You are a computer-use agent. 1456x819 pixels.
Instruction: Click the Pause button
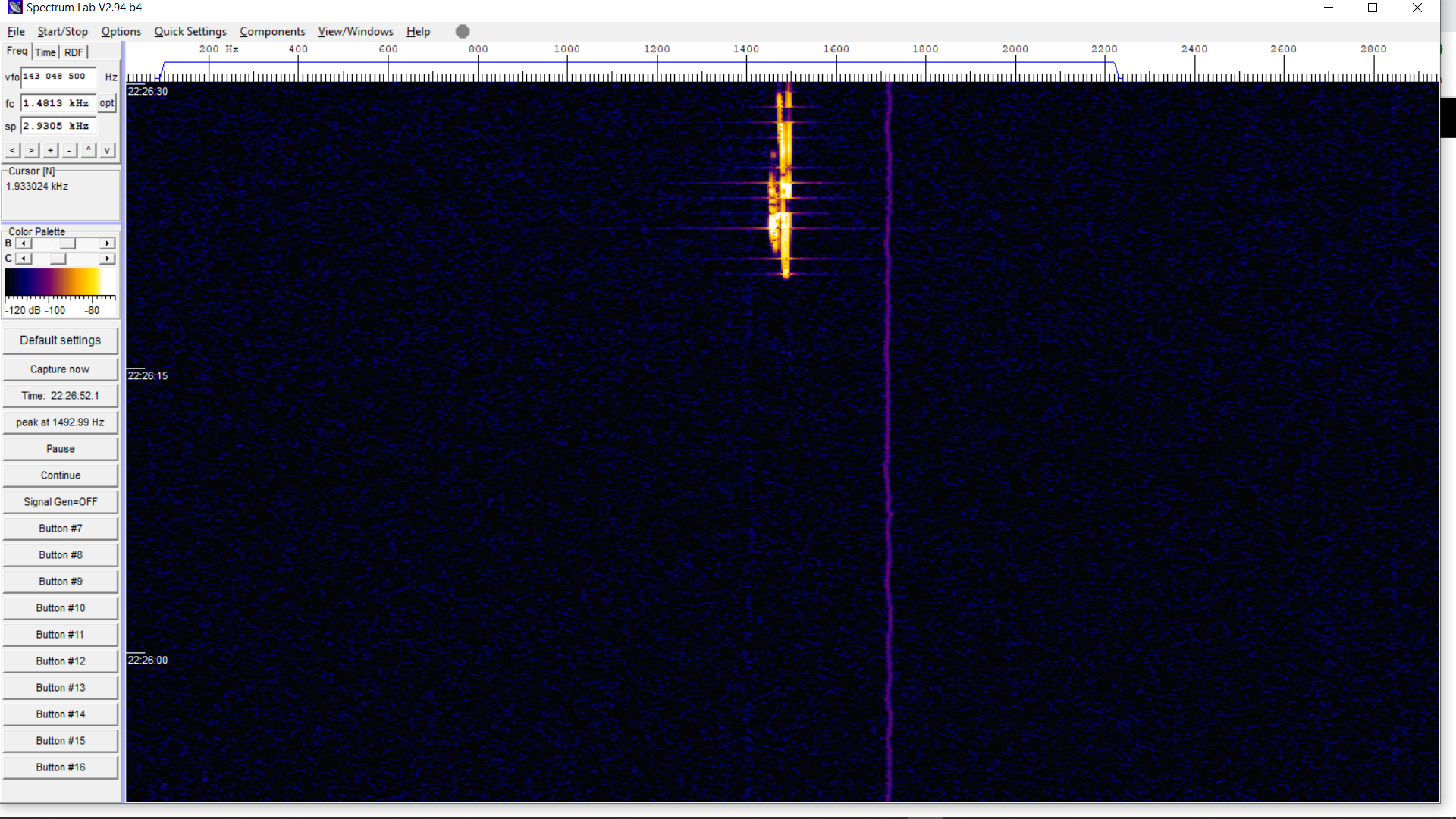(x=60, y=449)
